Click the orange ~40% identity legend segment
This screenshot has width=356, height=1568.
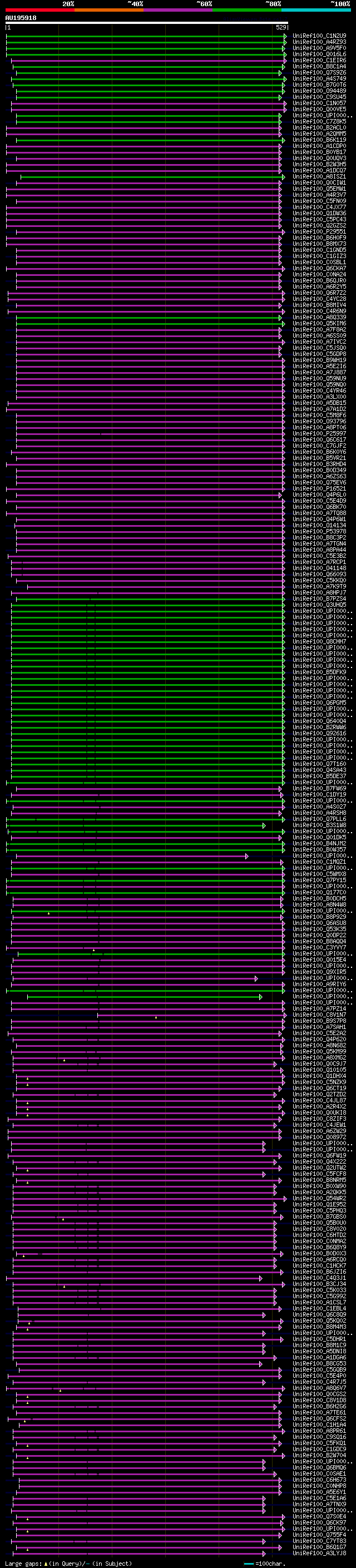(109, 10)
